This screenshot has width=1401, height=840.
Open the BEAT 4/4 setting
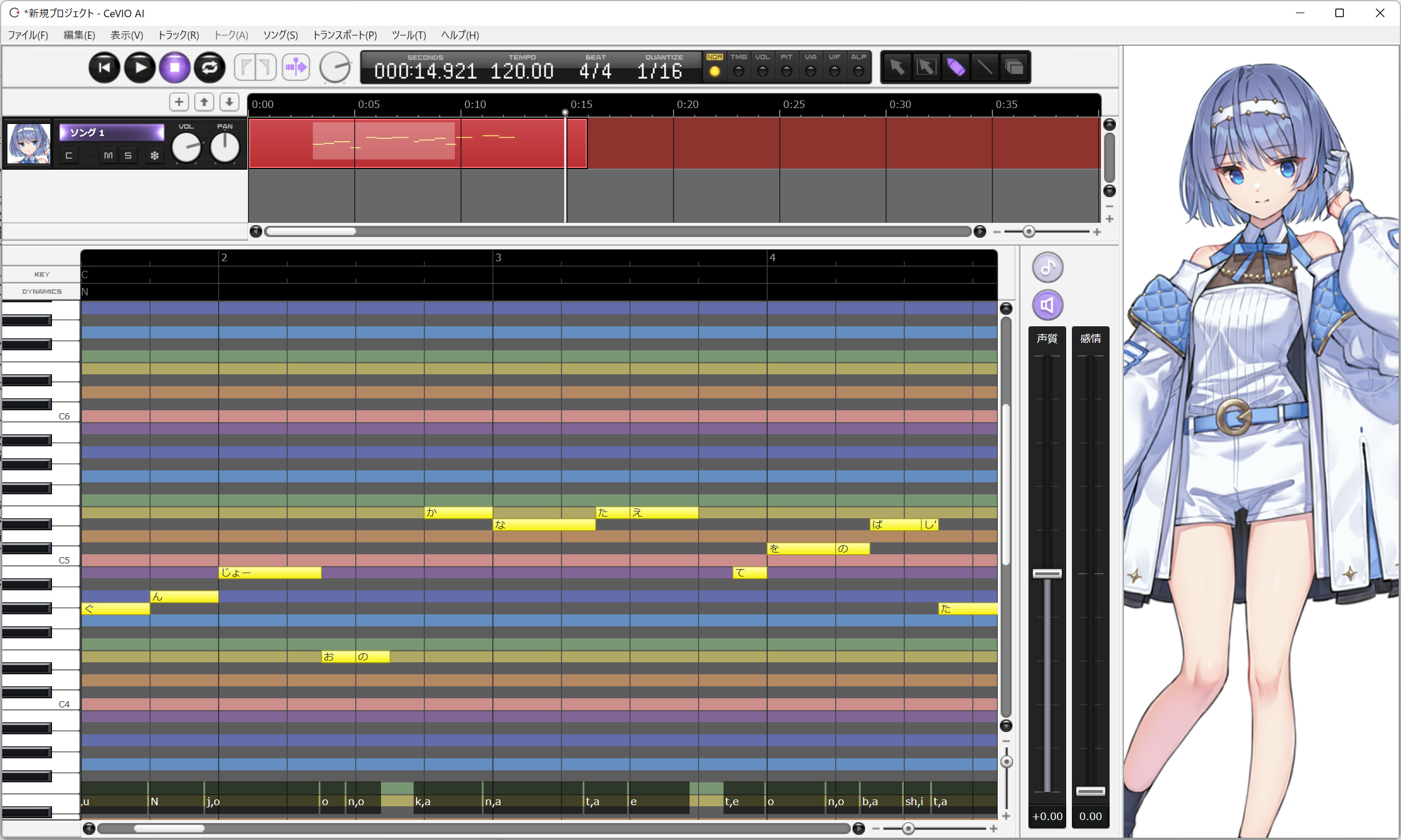[595, 71]
